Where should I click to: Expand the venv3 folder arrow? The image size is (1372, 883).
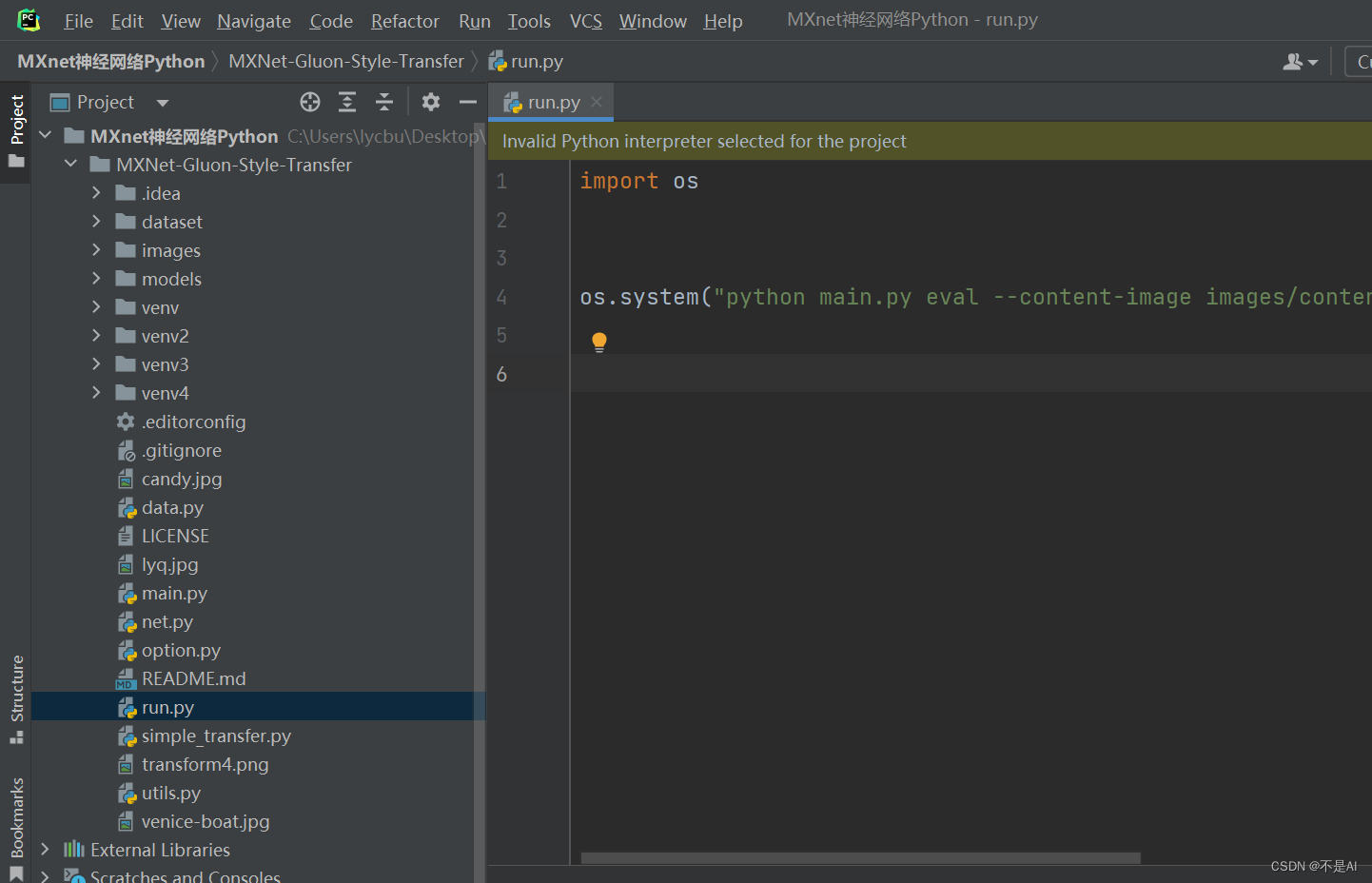pos(96,364)
